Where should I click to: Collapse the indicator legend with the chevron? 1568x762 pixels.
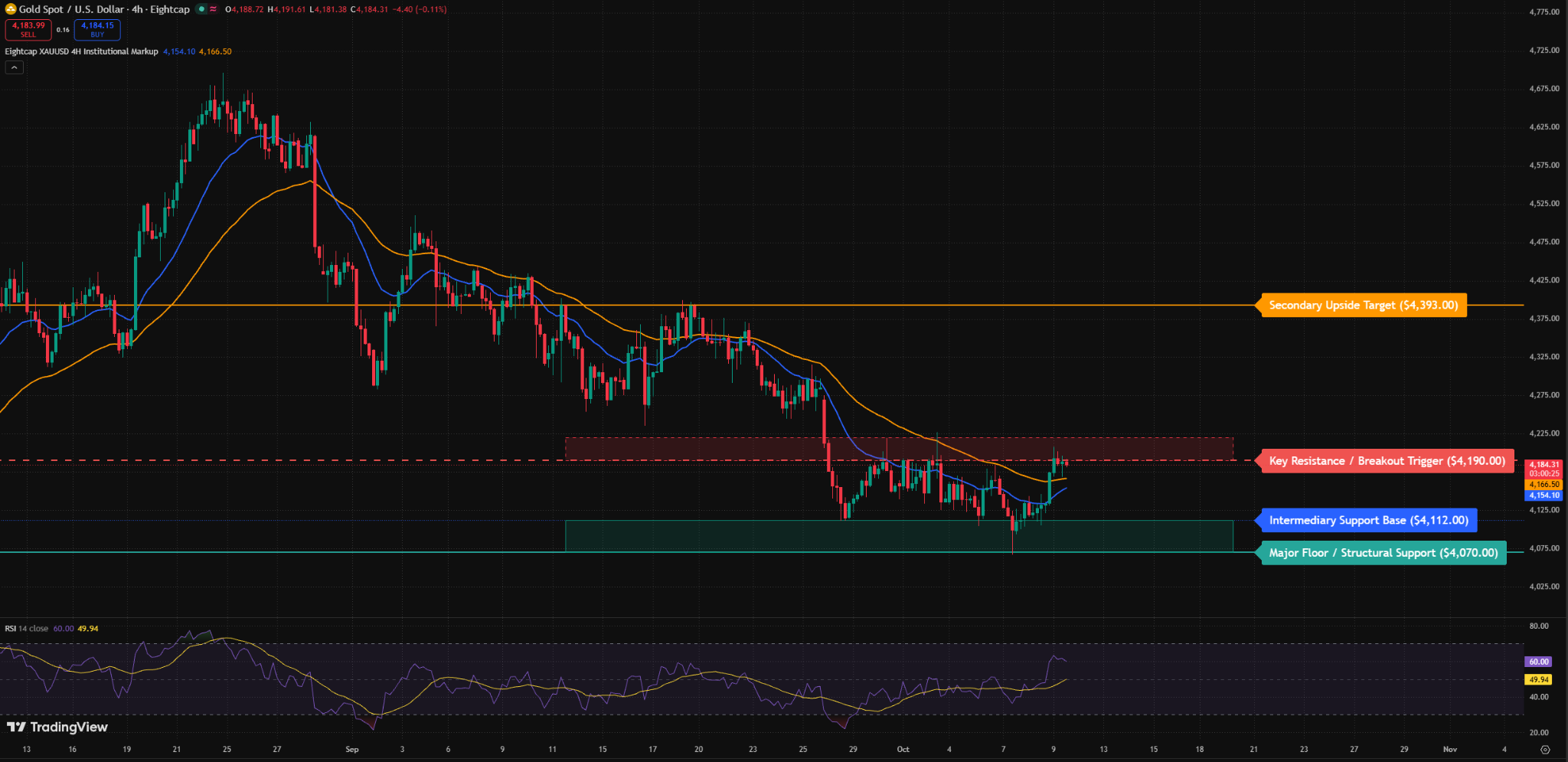[x=14, y=67]
